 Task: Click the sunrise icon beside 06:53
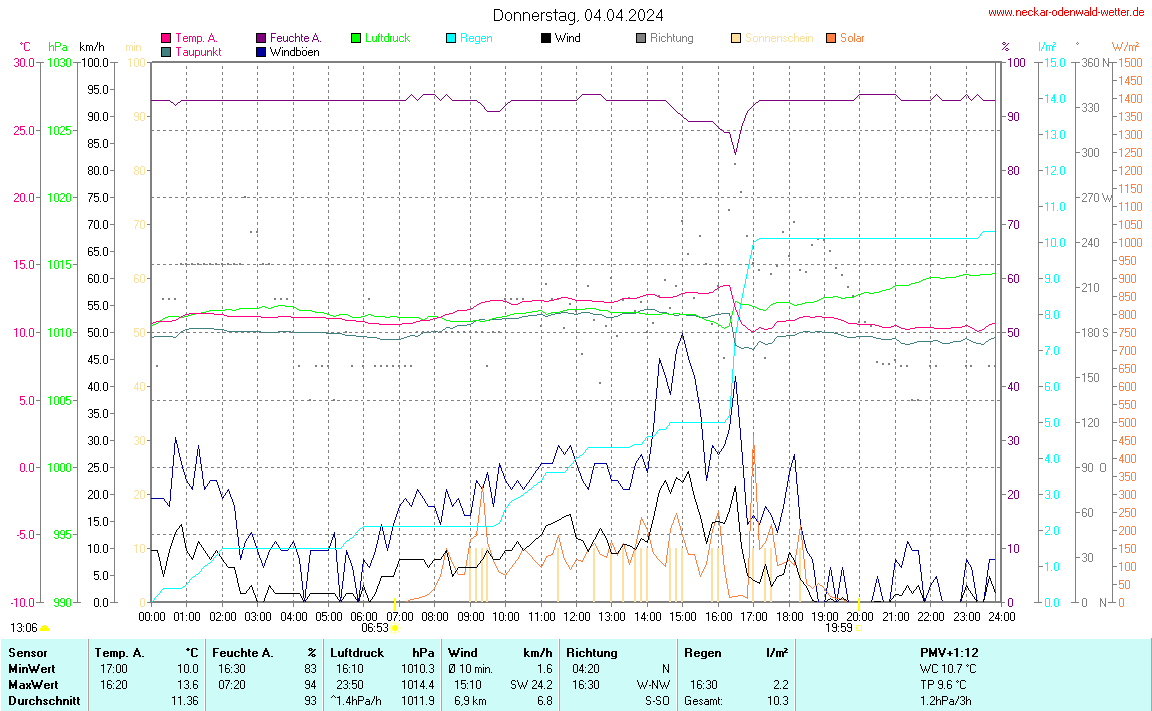(x=395, y=628)
